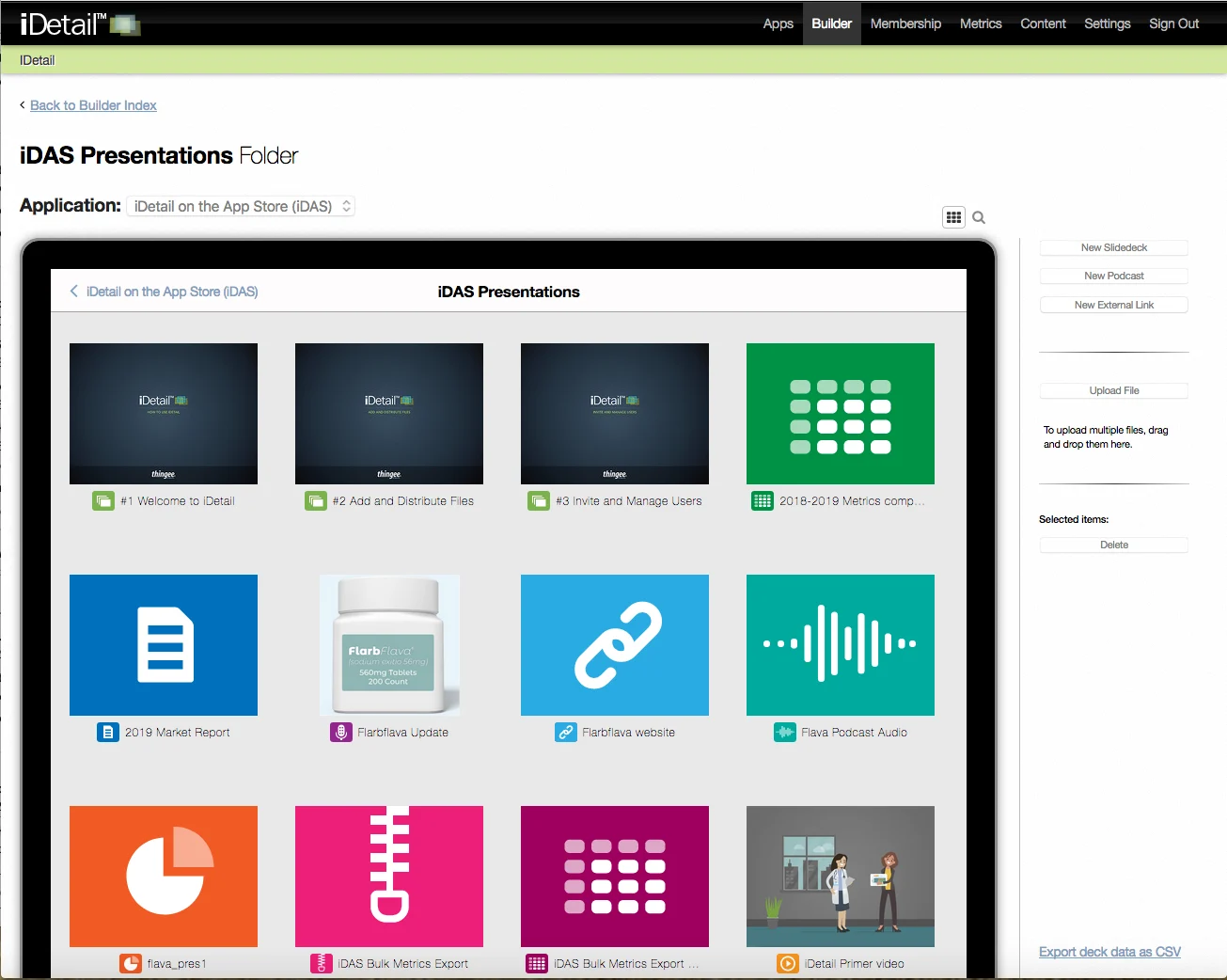This screenshot has height=980, width=1227.
Task: Open the Application dropdown selector
Action: (242, 206)
